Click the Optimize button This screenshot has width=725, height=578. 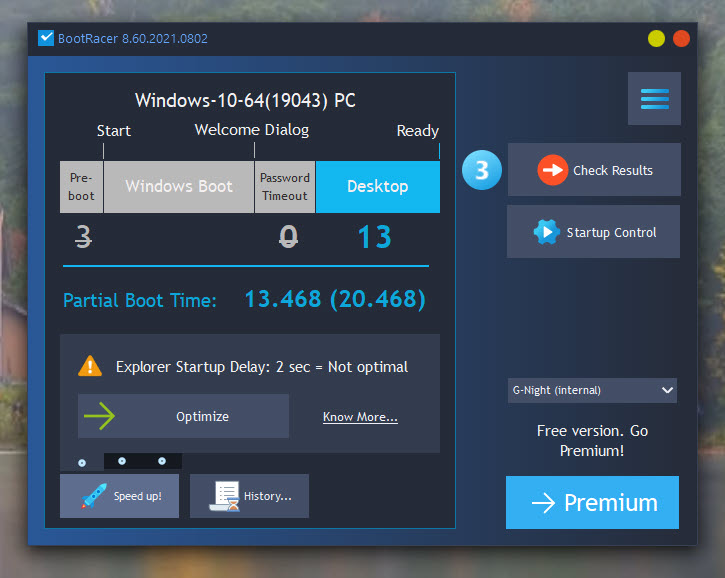click(x=184, y=416)
